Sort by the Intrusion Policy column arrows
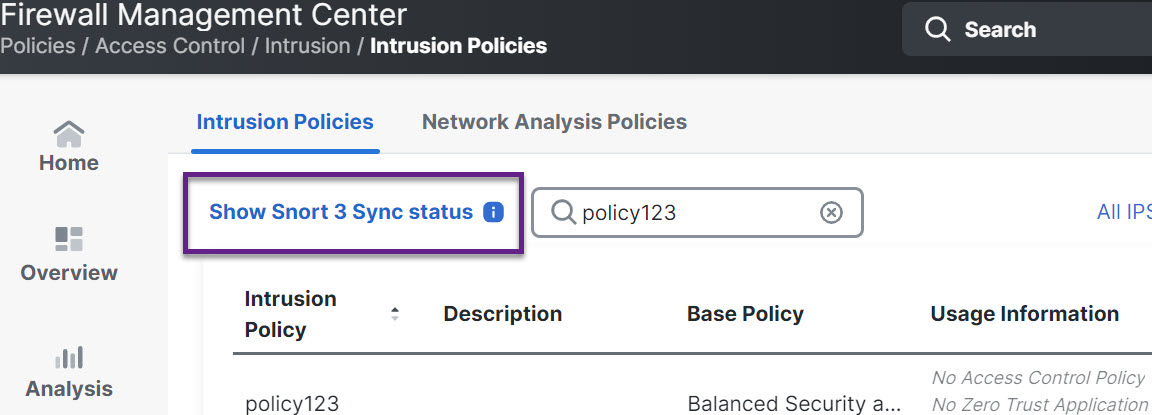Viewport: 1152px width, 415px height. pos(395,314)
